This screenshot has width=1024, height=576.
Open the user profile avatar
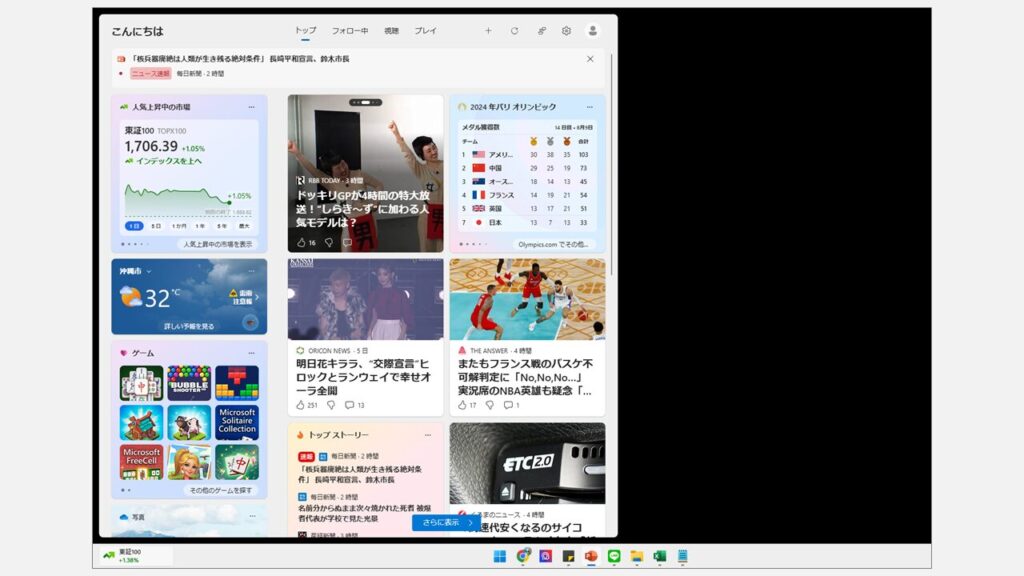tap(593, 31)
